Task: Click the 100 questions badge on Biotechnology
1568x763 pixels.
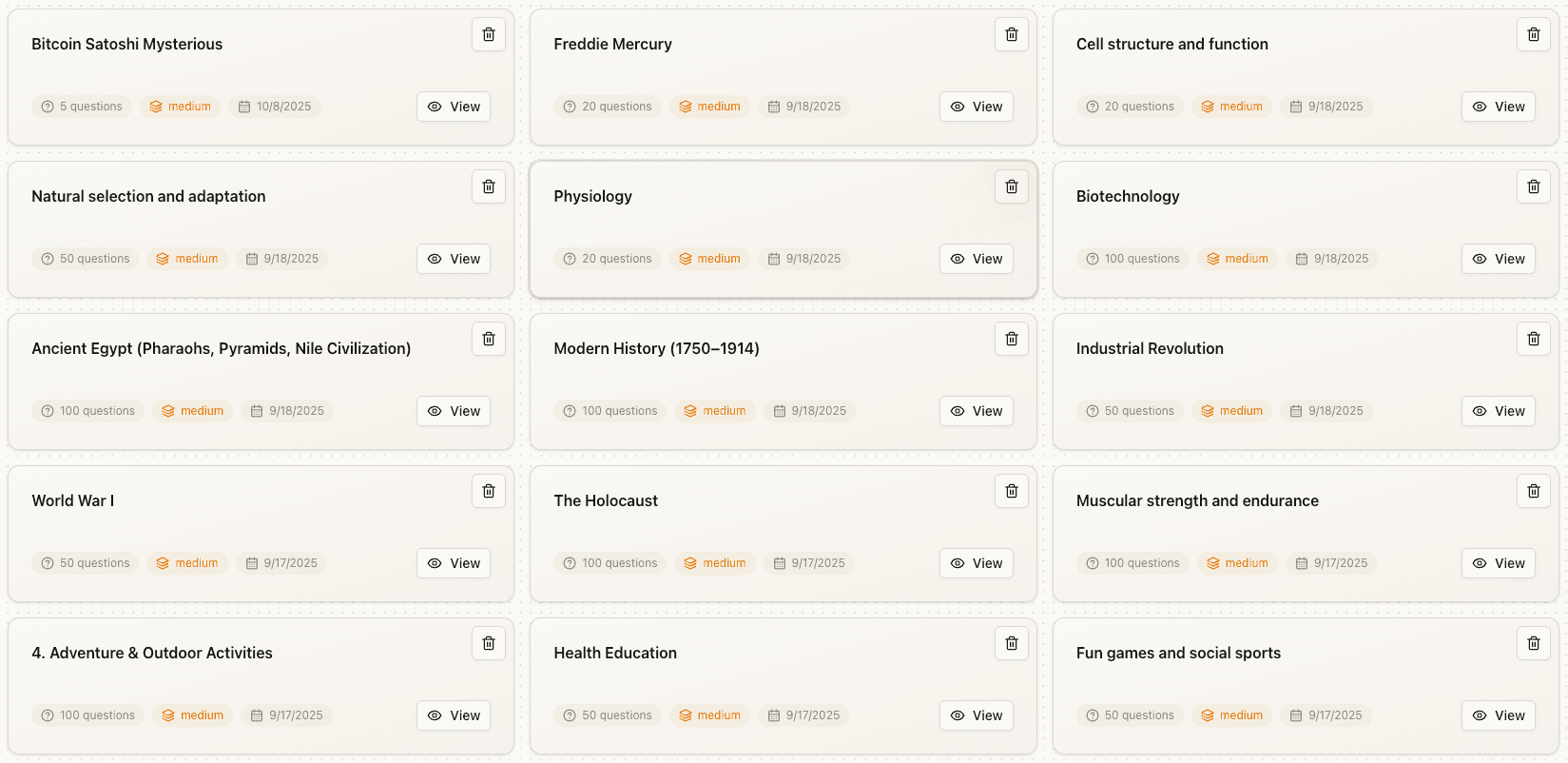Action: 1133,259
